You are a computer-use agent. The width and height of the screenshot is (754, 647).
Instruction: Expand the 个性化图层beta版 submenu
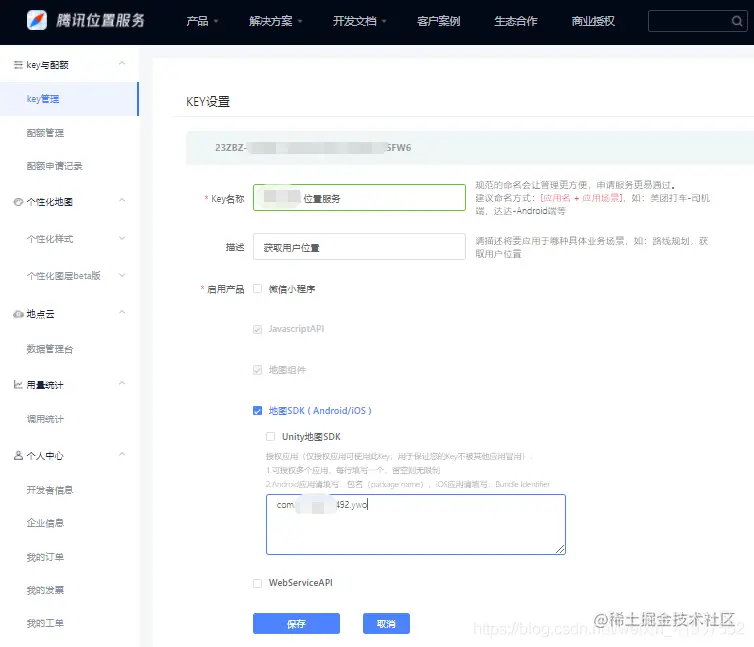(x=122, y=275)
